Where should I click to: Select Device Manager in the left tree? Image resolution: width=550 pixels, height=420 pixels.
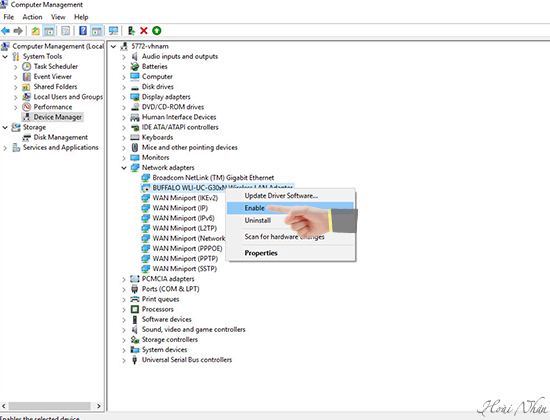point(58,117)
